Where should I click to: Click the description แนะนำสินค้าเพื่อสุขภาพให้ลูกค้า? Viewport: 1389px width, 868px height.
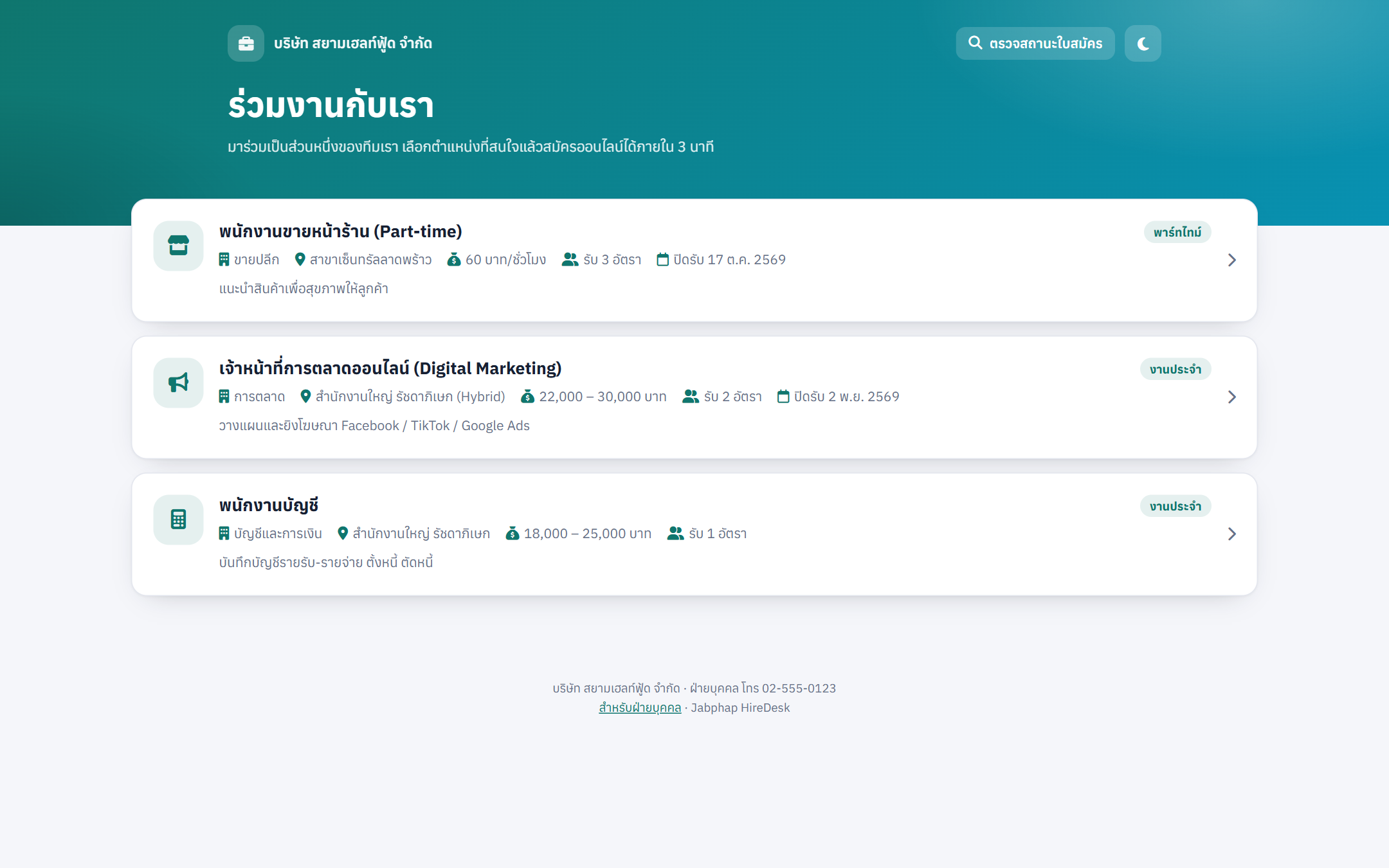click(304, 289)
